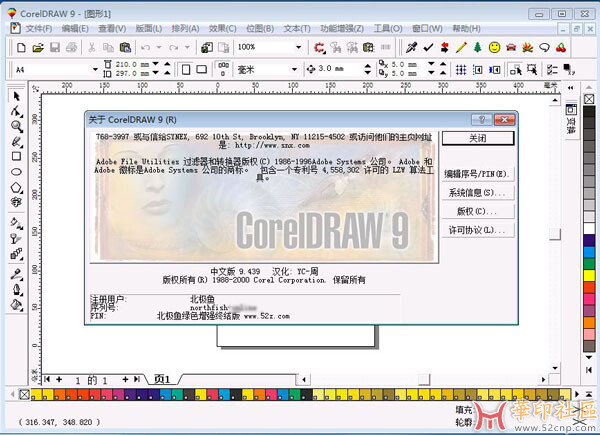Click the cherries toolbar icon

click(x=561, y=47)
